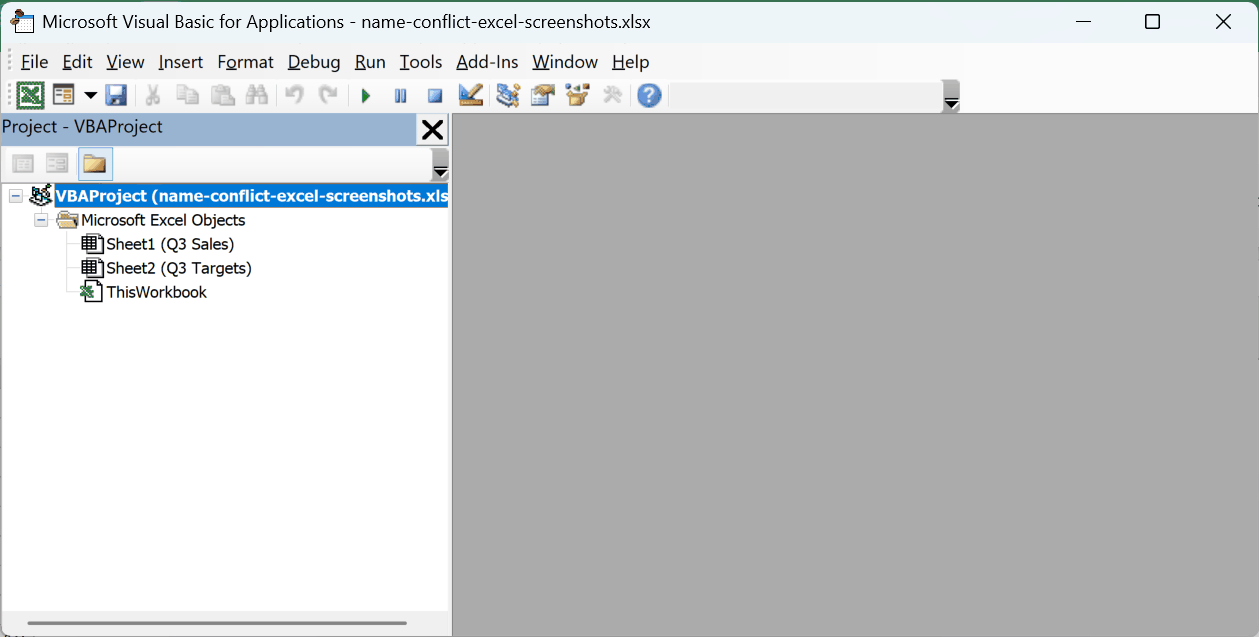Toggle Folders view in Project pane

click(95, 163)
